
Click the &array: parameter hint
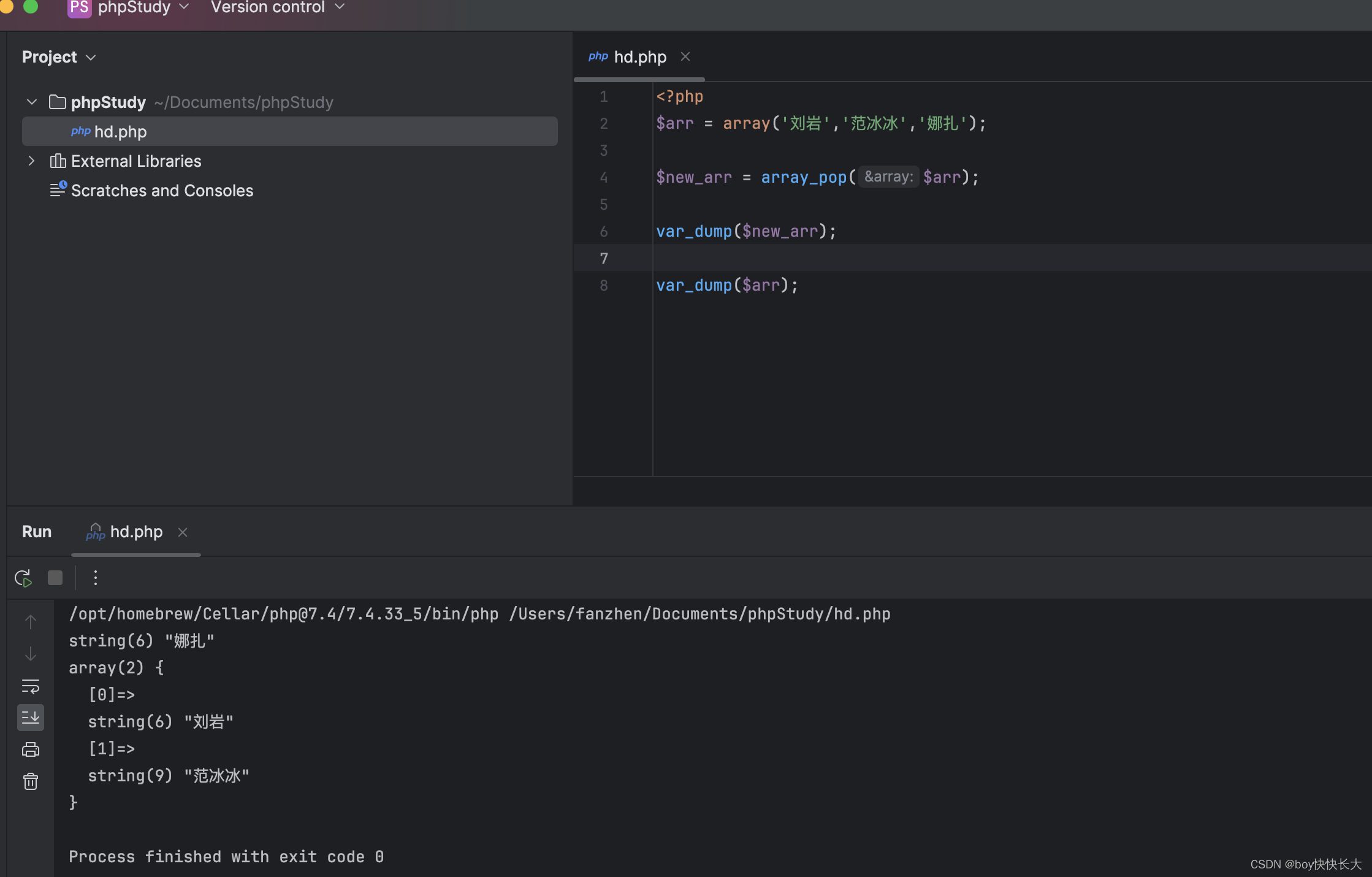pyautogui.click(x=888, y=177)
